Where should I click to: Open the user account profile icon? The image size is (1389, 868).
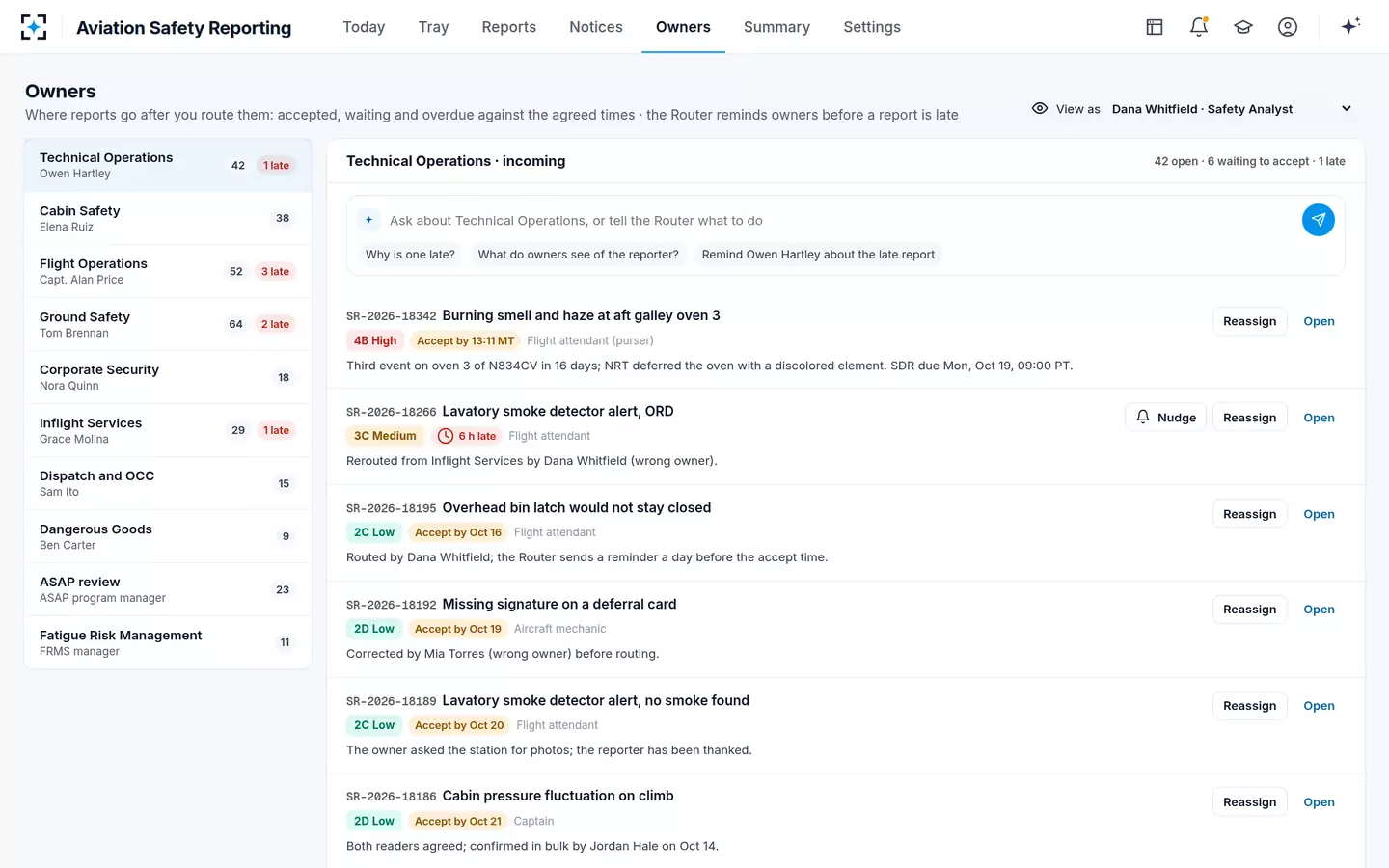coord(1288,27)
